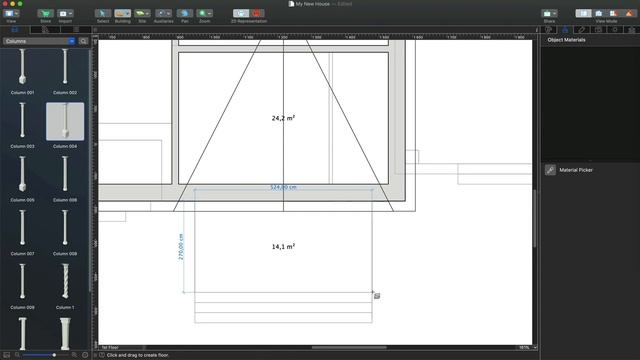Open the View toolbar button

point(11,13)
